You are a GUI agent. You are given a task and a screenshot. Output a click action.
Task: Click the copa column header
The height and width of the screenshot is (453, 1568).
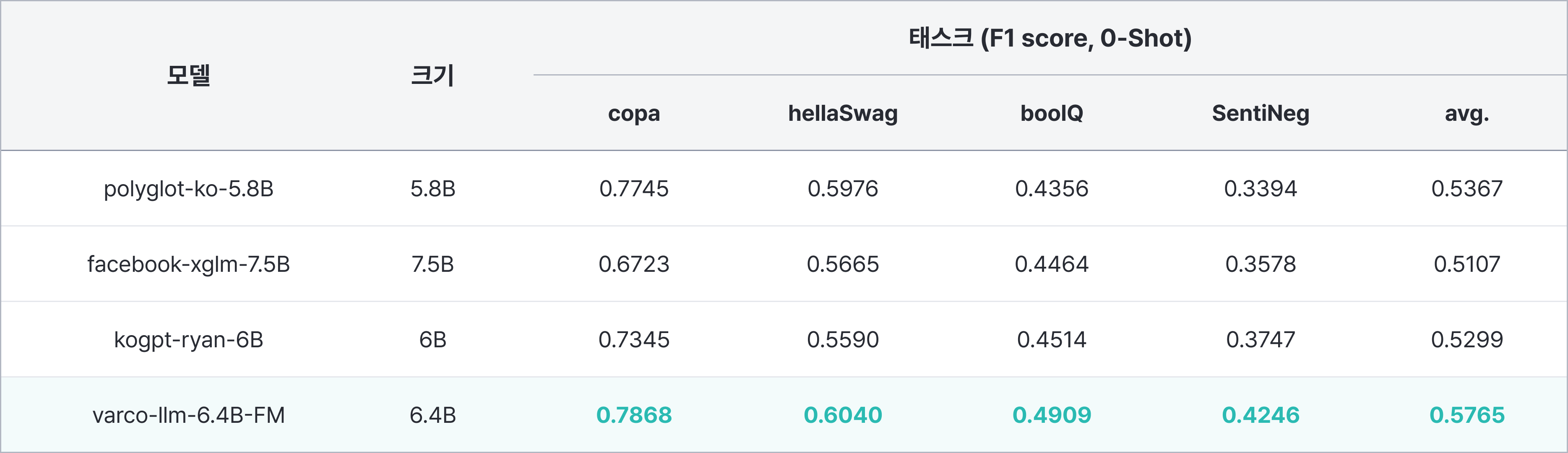(x=634, y=113)
